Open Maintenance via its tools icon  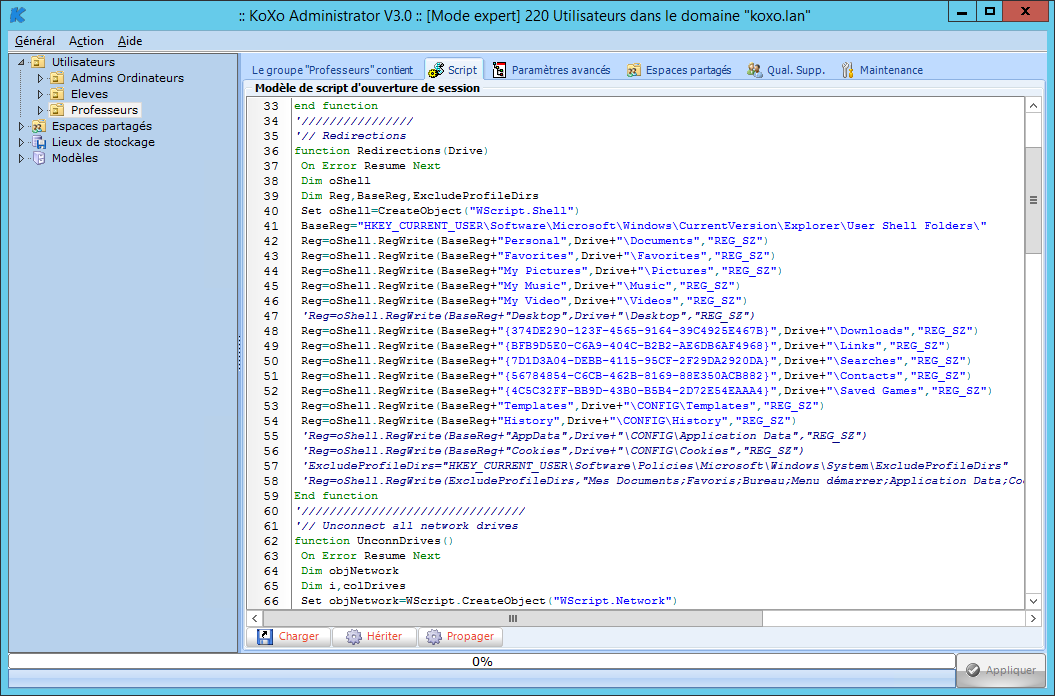847,70
